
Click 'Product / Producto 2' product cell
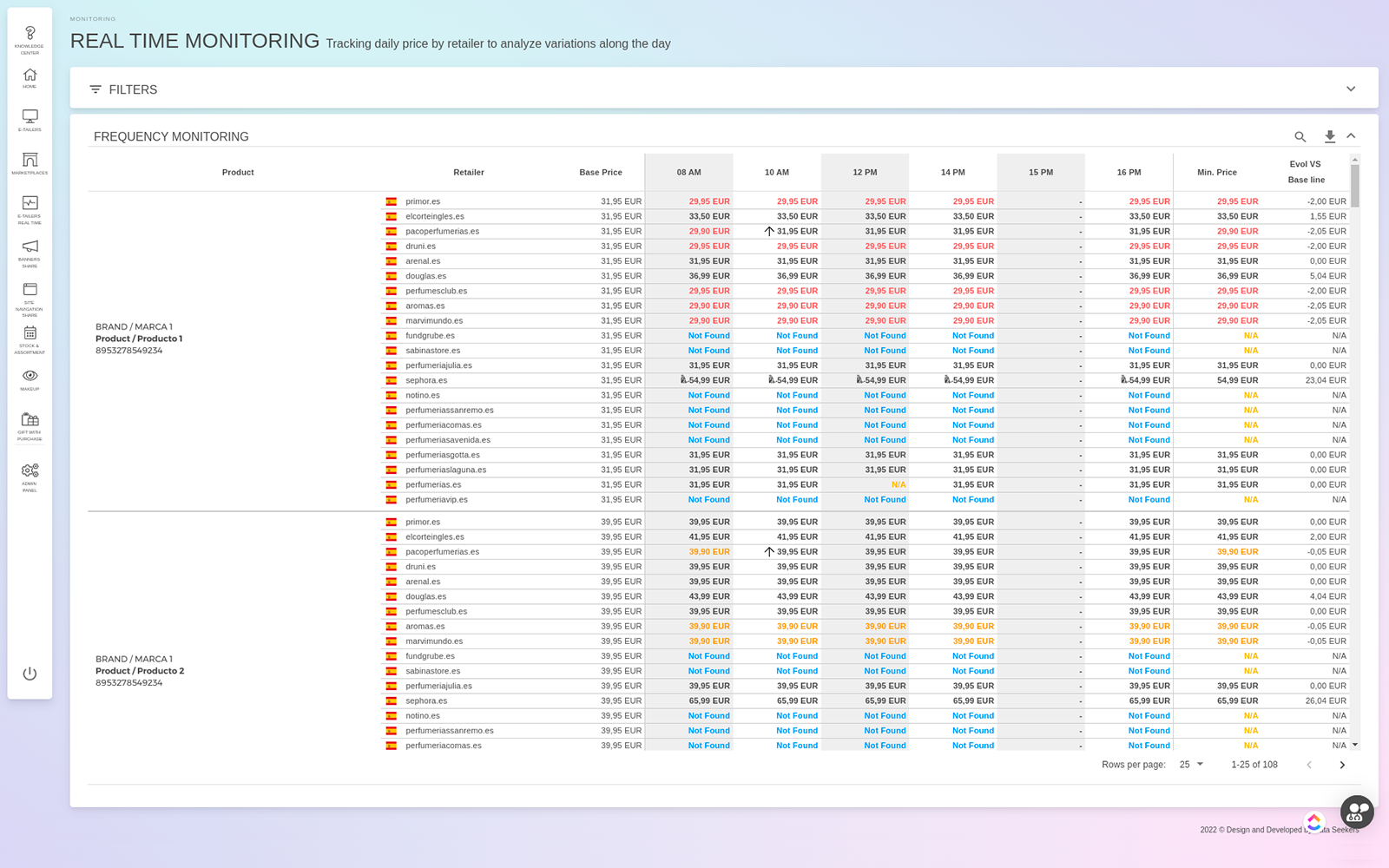[x=140, y=671]
